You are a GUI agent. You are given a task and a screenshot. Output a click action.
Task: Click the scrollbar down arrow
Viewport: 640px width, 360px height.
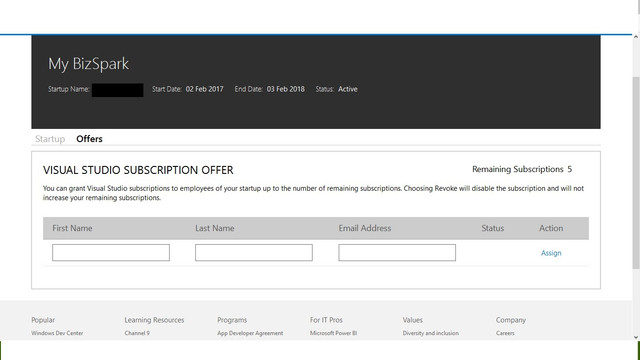click(636, 337)
